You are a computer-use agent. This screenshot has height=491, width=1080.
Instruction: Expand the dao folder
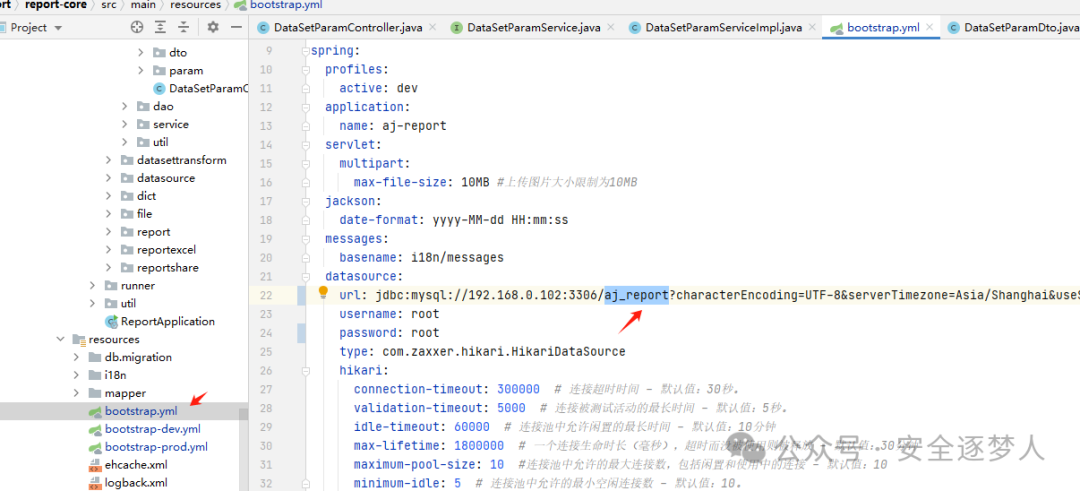(x=125, y=106)
